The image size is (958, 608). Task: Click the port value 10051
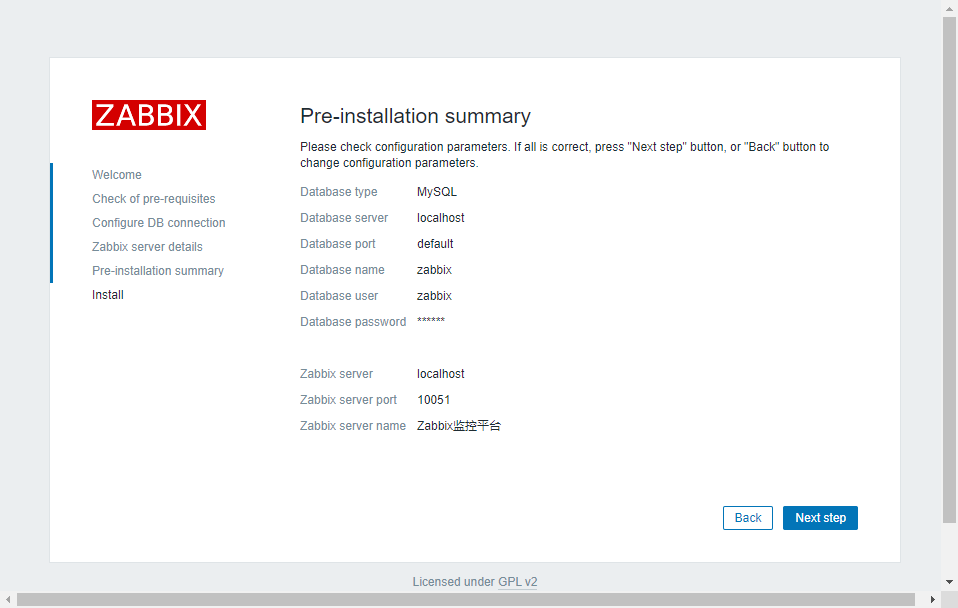[434, 400]
